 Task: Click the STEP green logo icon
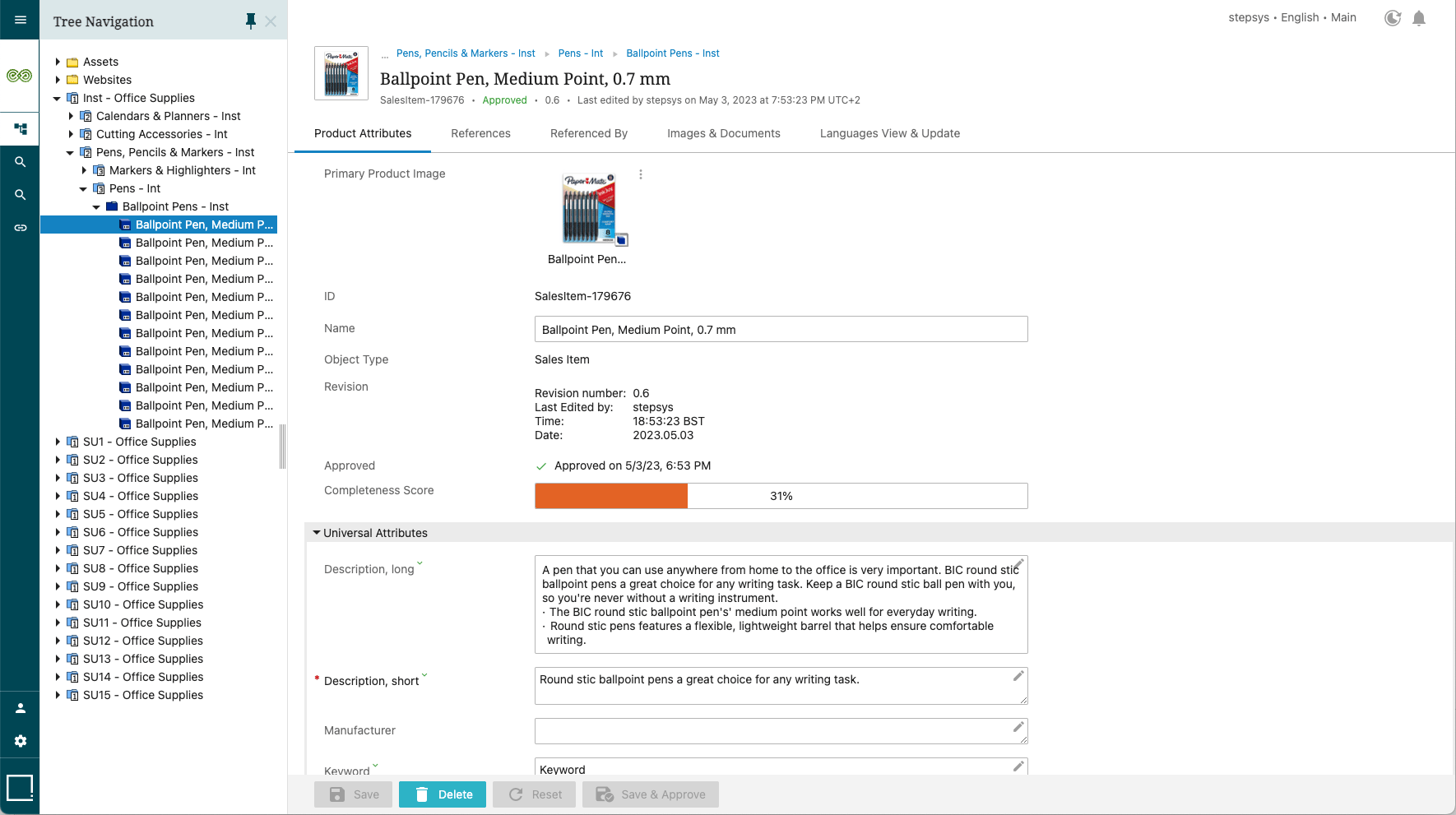click(20, 76)
